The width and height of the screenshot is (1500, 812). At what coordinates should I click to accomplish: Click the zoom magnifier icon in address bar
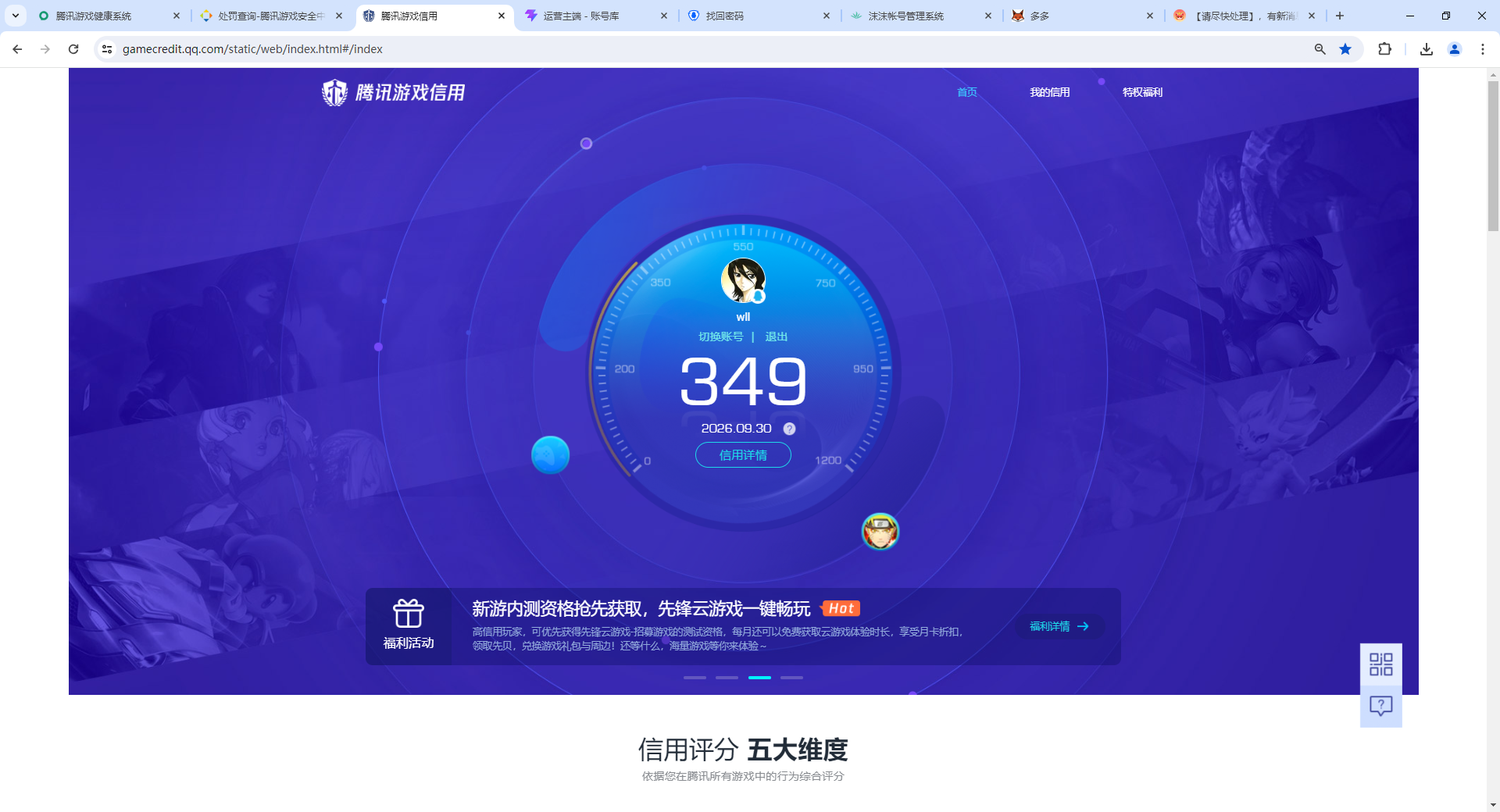[1320, 49]
